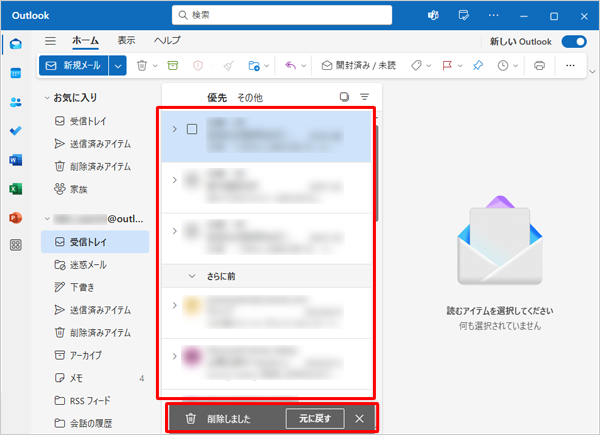Click 元に戻す to undo deletion
This screenshot has width=600, height=435.
coord(315,419)
